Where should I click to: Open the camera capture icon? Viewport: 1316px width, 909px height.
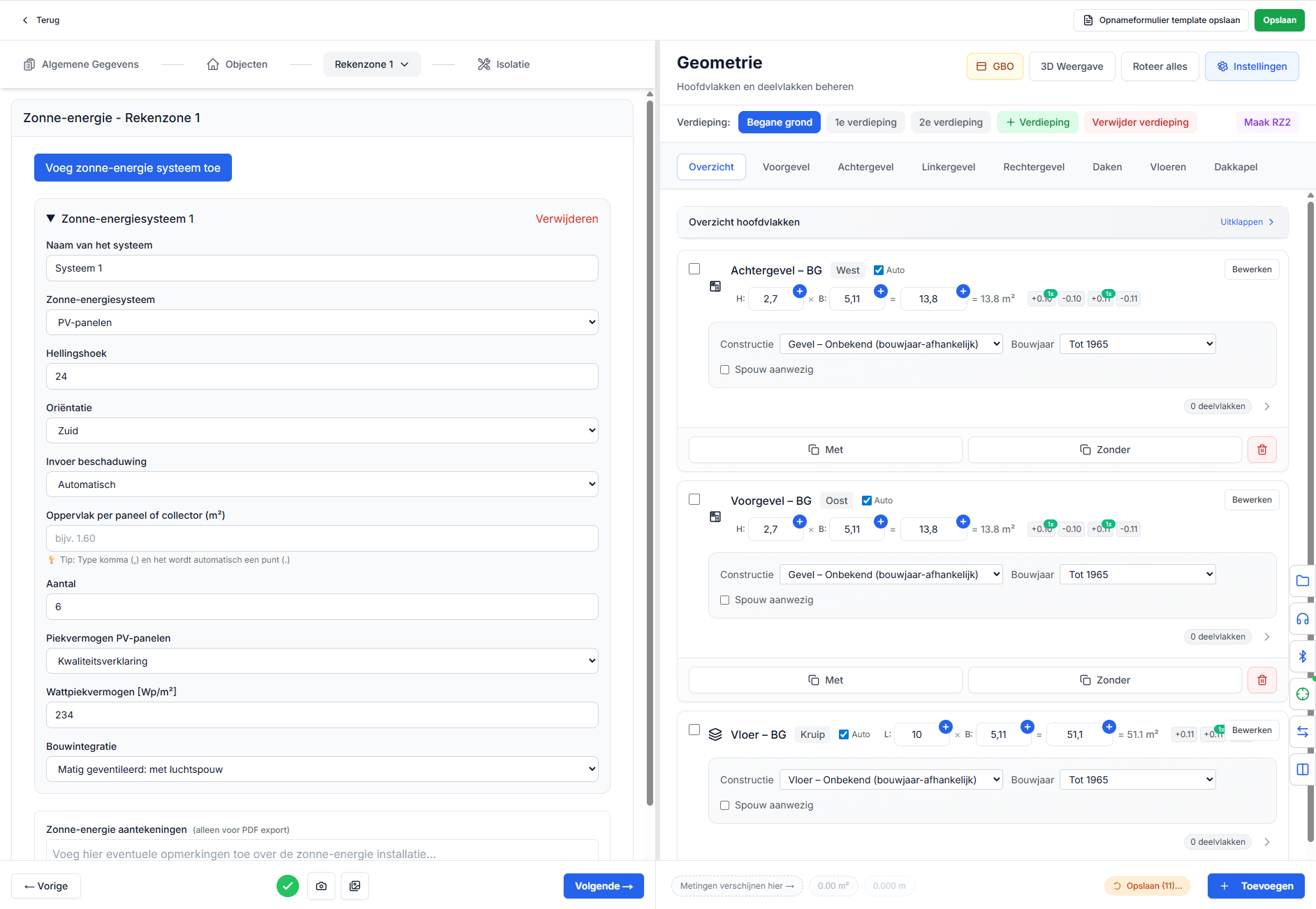[x=321, y=886]
